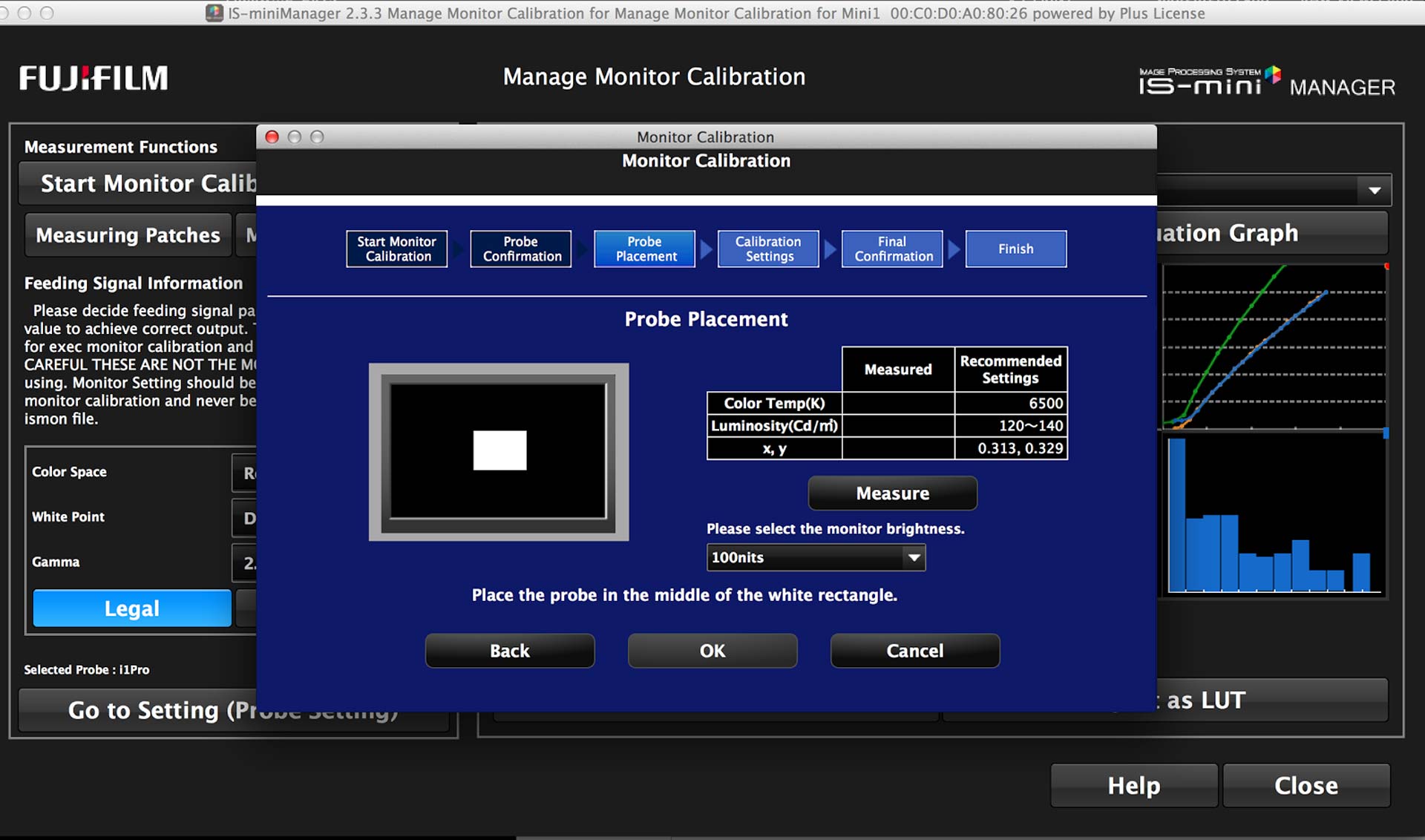1425x840 pixels.
Task: Select the Probe Placement step
Action: point(644,249)
